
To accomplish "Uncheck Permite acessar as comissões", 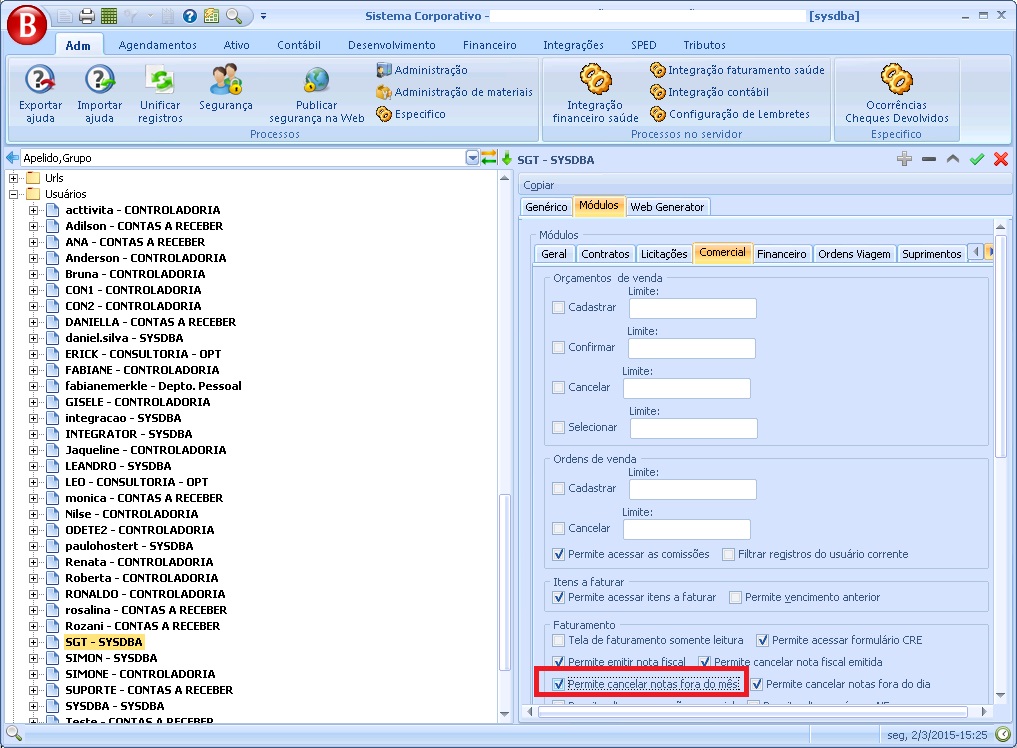I will click(559, 554).
